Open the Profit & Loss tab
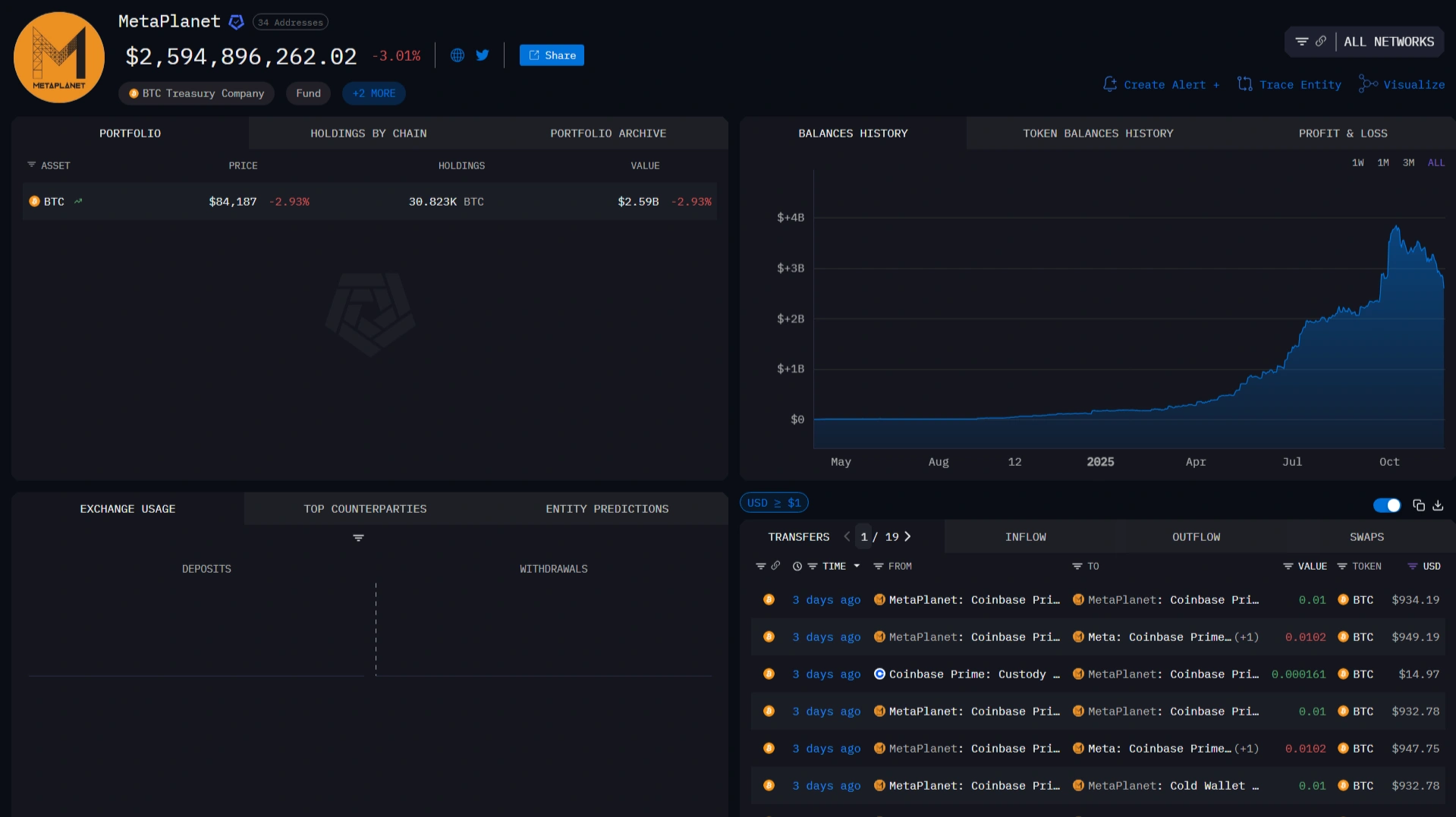The image size is (1456, 817). point(1342,134)
